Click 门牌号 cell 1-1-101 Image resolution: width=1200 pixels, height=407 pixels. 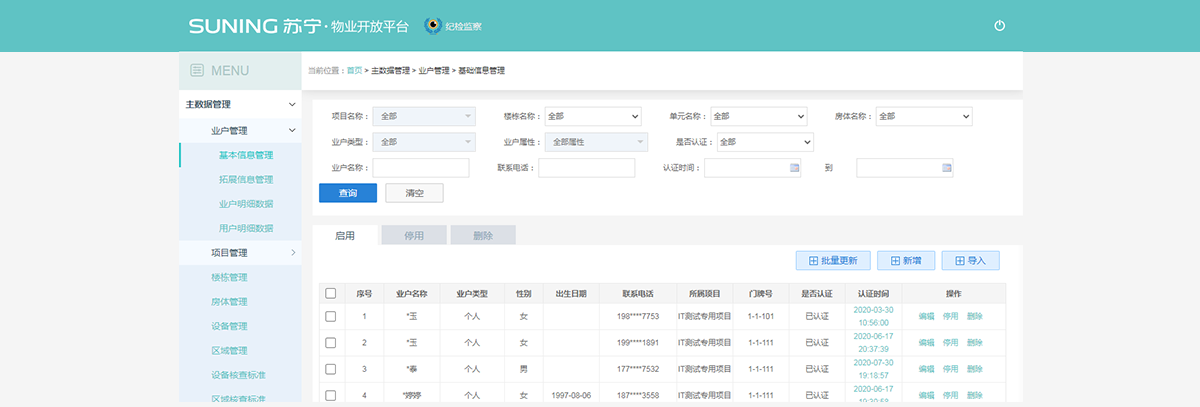click(x=763, y=316)
